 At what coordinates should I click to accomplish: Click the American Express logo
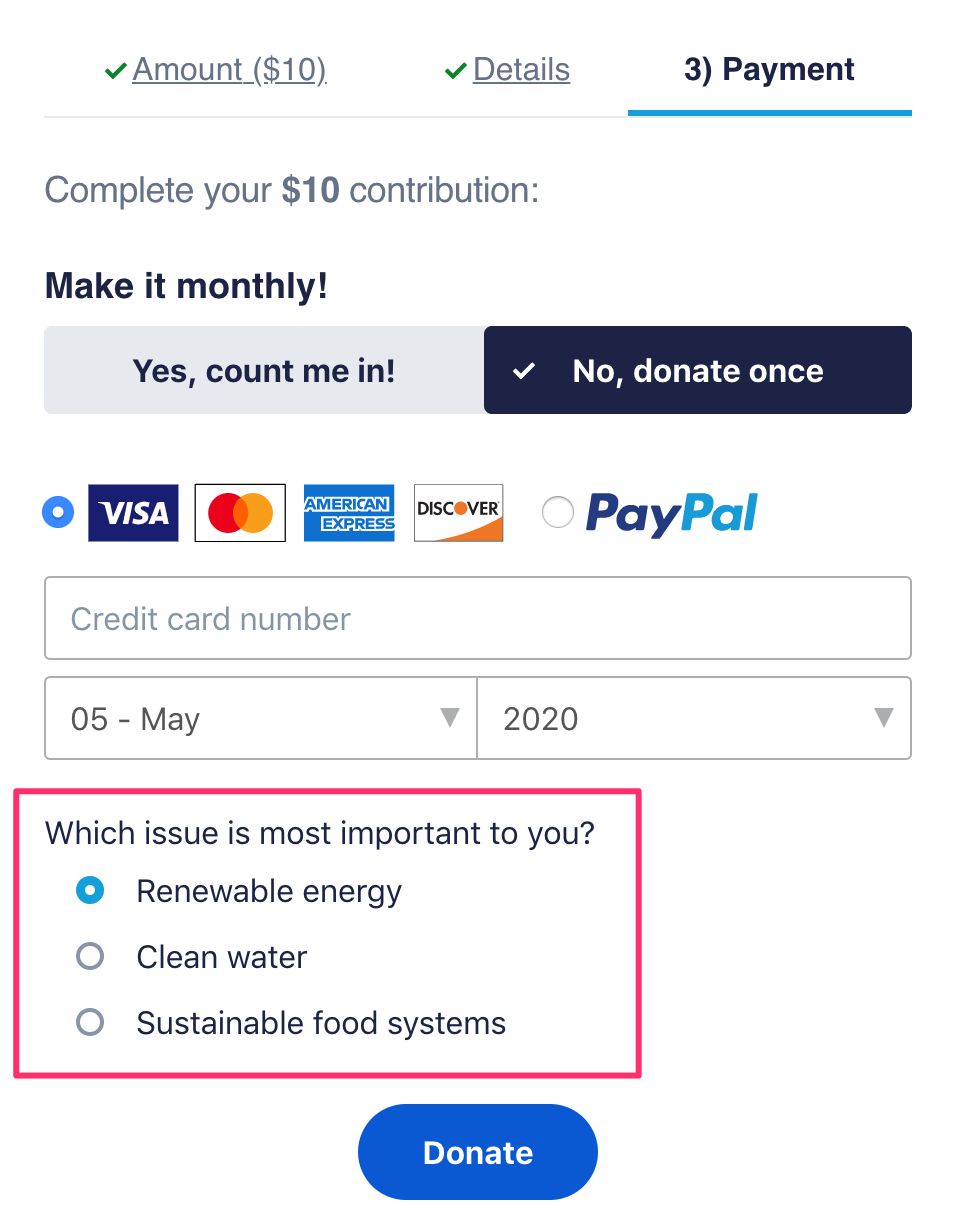(x=349, y=513)
